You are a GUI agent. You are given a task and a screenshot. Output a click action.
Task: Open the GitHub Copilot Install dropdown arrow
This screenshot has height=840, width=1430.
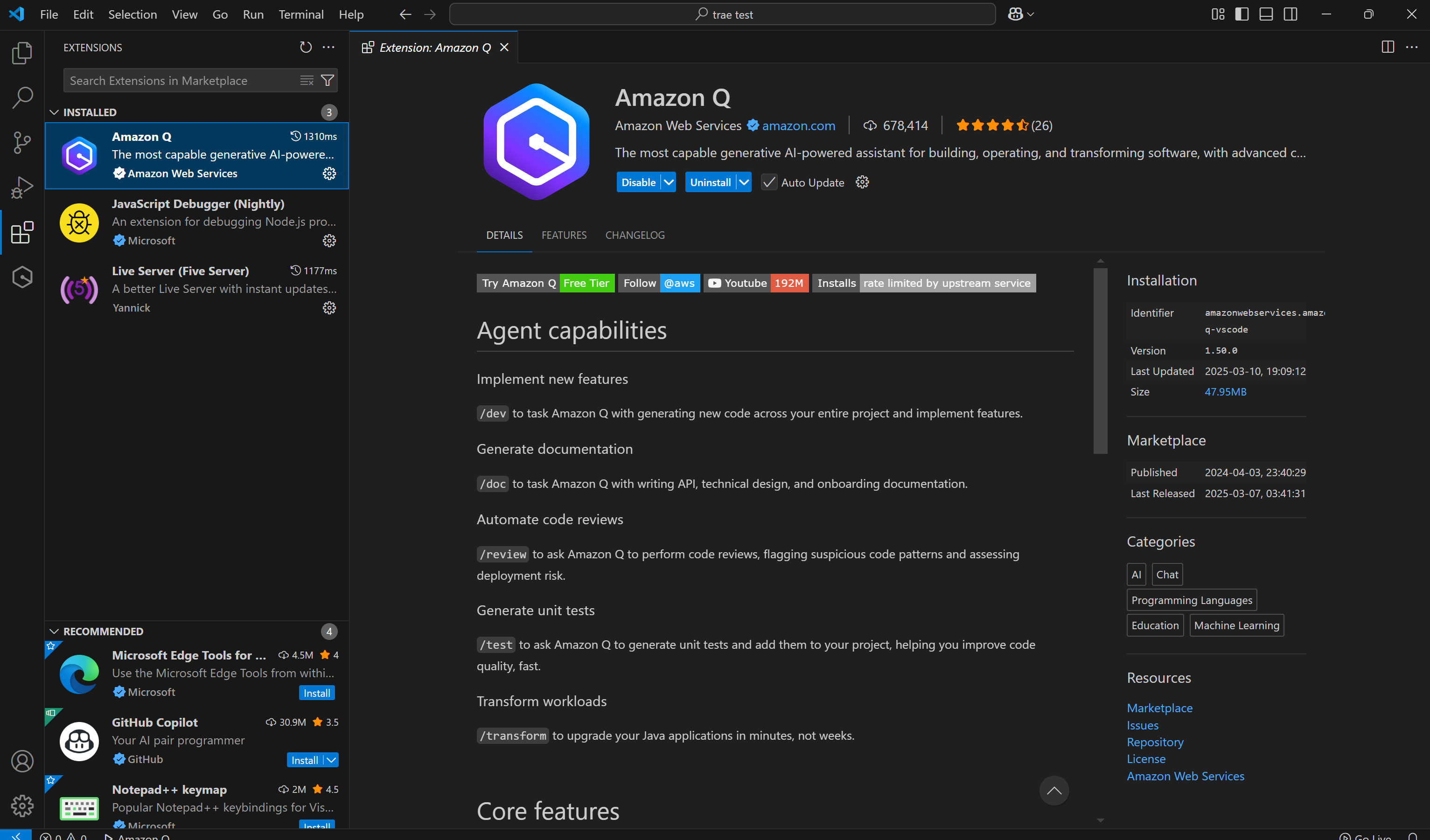(x=332, y=760)
